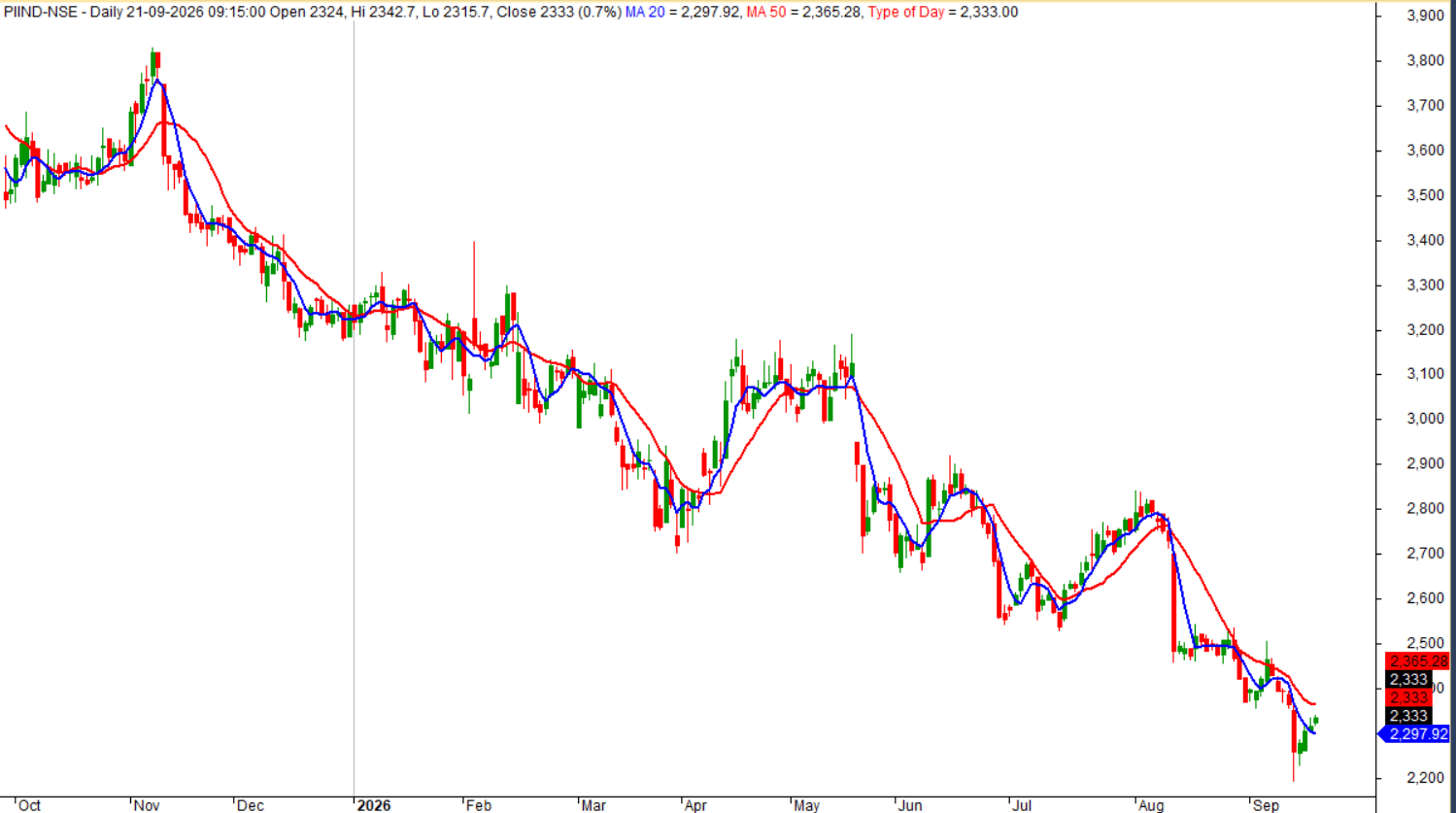Select the Jun label on the date axis

pos(910,805)
